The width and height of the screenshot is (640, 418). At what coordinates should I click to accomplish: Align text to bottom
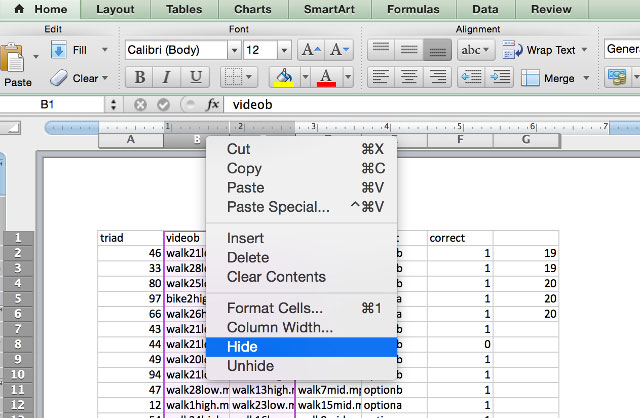(437, 50)
